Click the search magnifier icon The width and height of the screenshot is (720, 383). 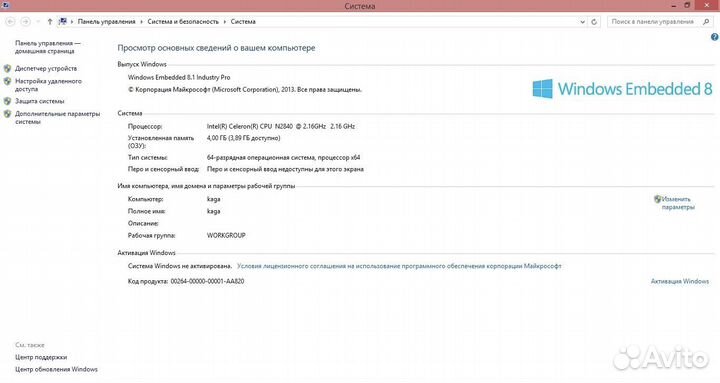(x=706, y=22)
